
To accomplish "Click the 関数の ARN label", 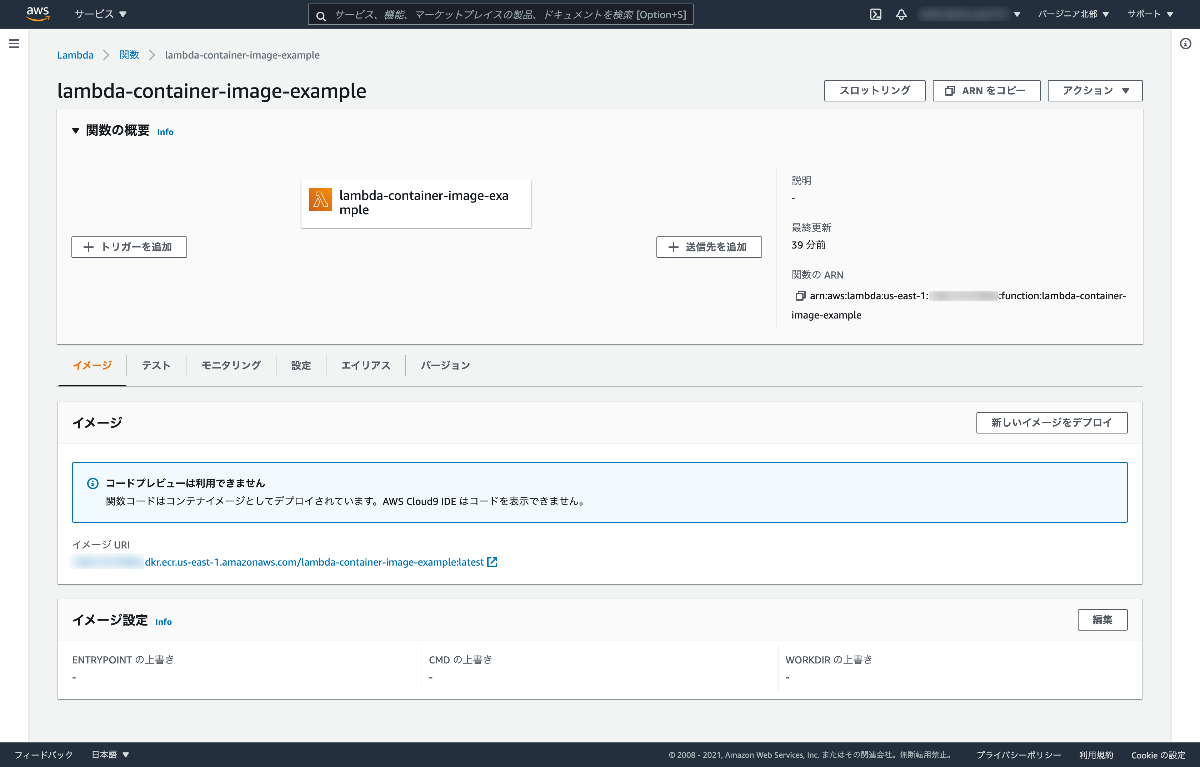I will click(x=817, y=275).
